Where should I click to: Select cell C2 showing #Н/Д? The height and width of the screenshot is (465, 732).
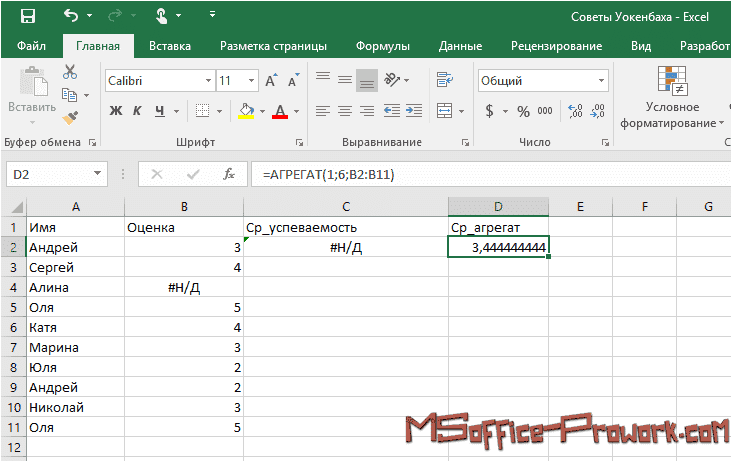tap(345, 247)
